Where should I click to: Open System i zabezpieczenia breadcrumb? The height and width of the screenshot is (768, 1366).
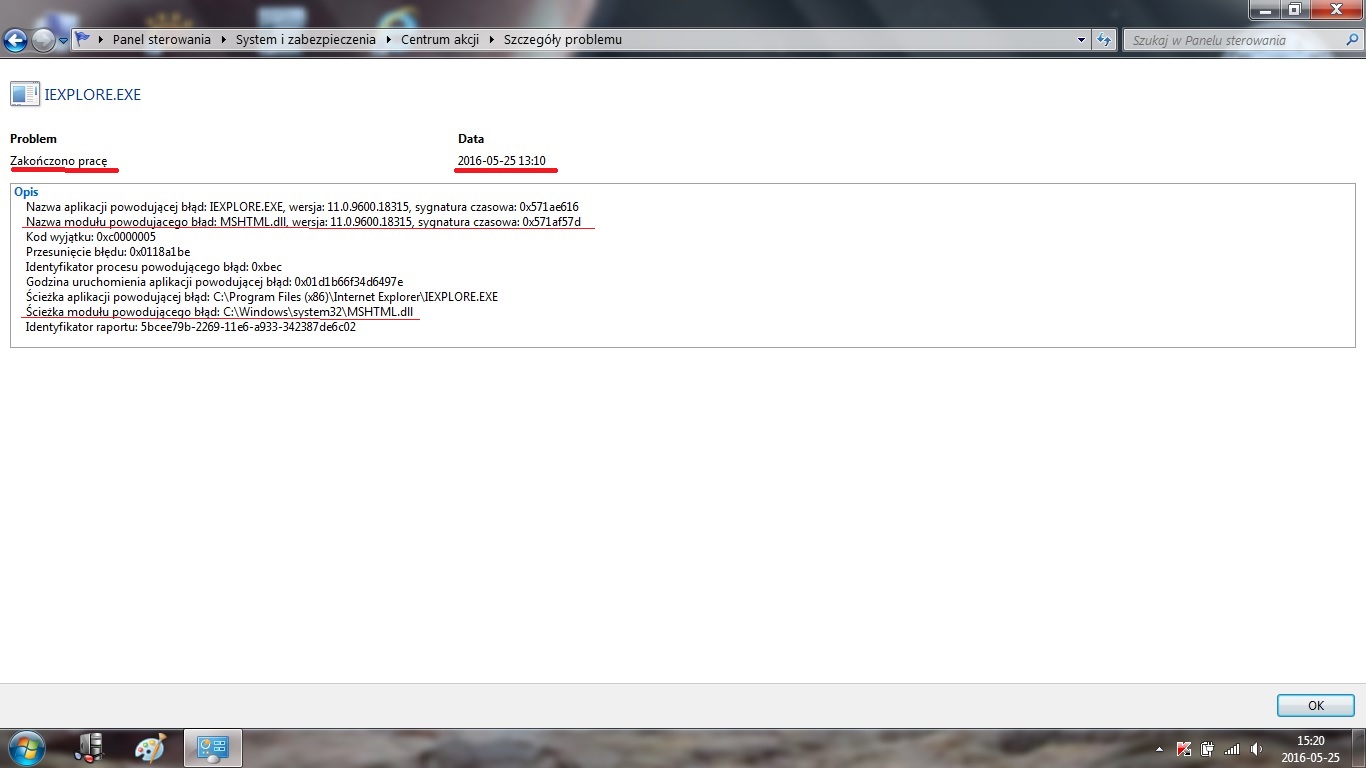[x=305, y=40]
